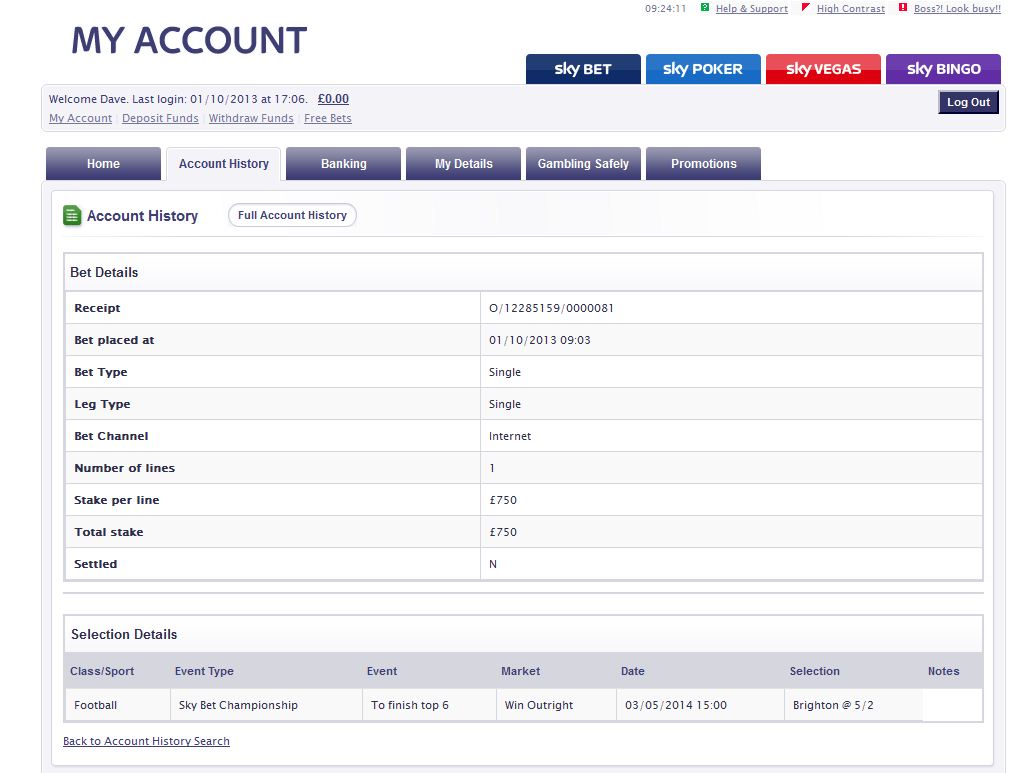Image resolution: width=1036 pixels, height=773 pixels.
Task: Click the To finish top 6 cell
Action: (x=429, y=705)
